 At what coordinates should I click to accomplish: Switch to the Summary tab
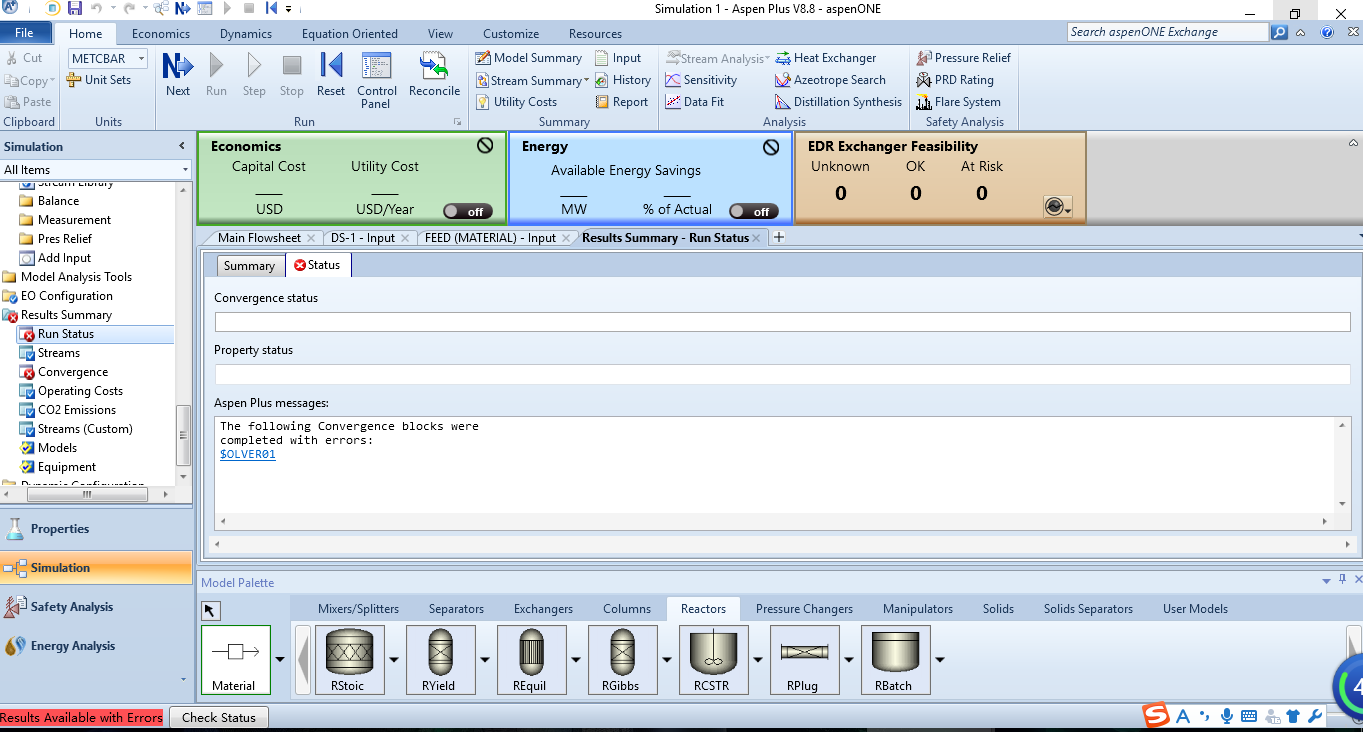pyautogui.click(x=249, y=266)
